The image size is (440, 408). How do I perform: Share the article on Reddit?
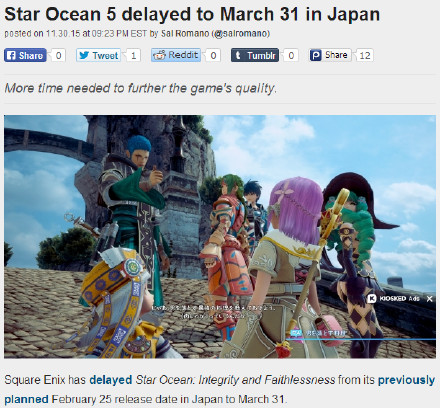click(x=176, y=55)
